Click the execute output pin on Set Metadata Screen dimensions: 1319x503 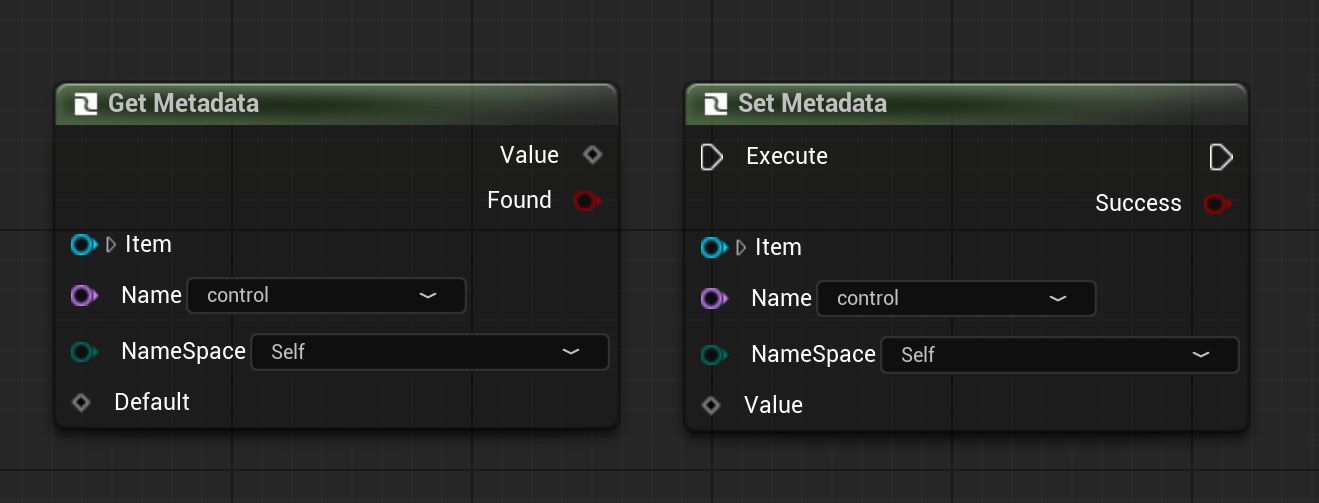[x=1221, y=157]
